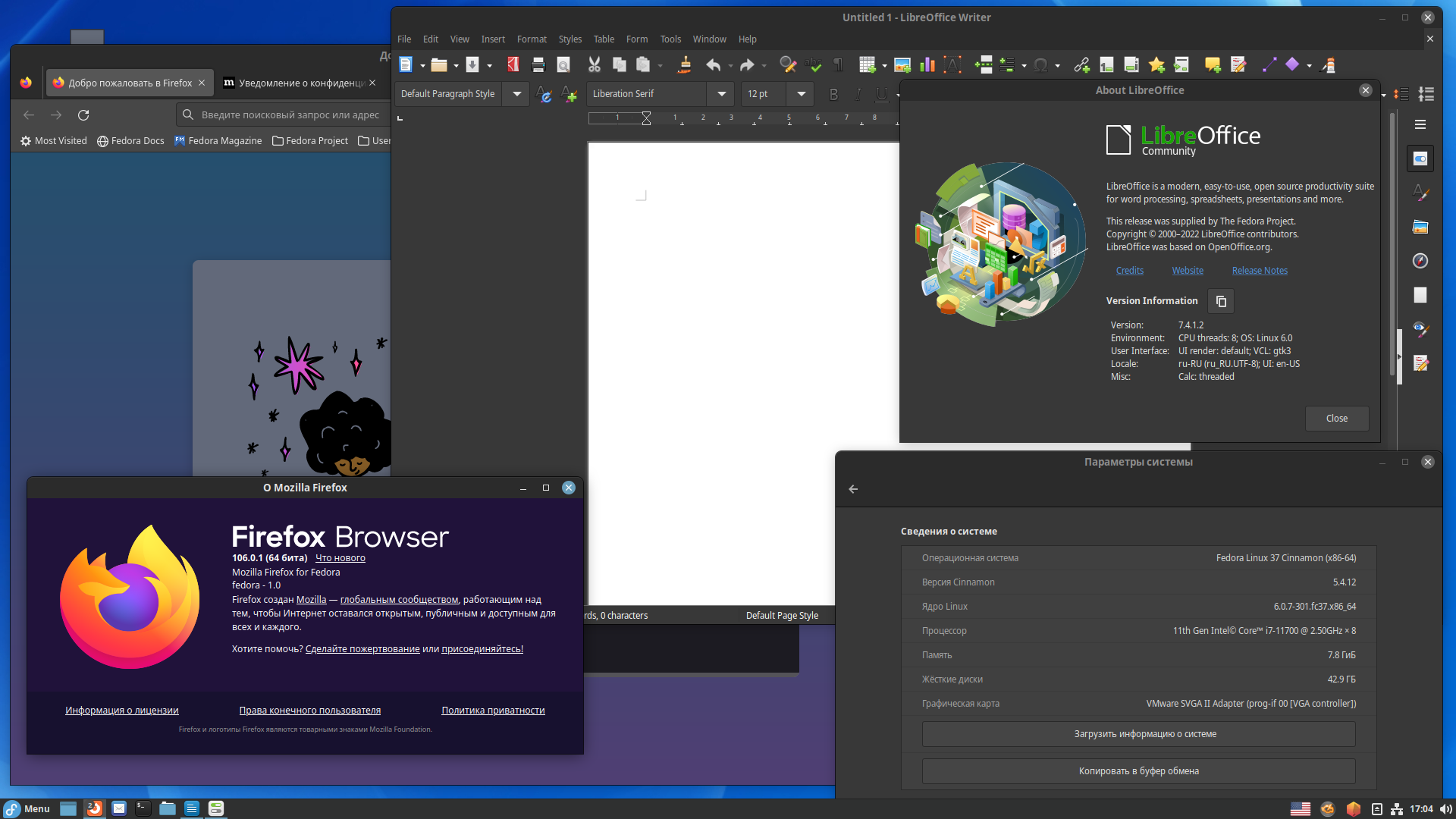
Task: Click the New Style from Selection icon
Action: point(569,94)
